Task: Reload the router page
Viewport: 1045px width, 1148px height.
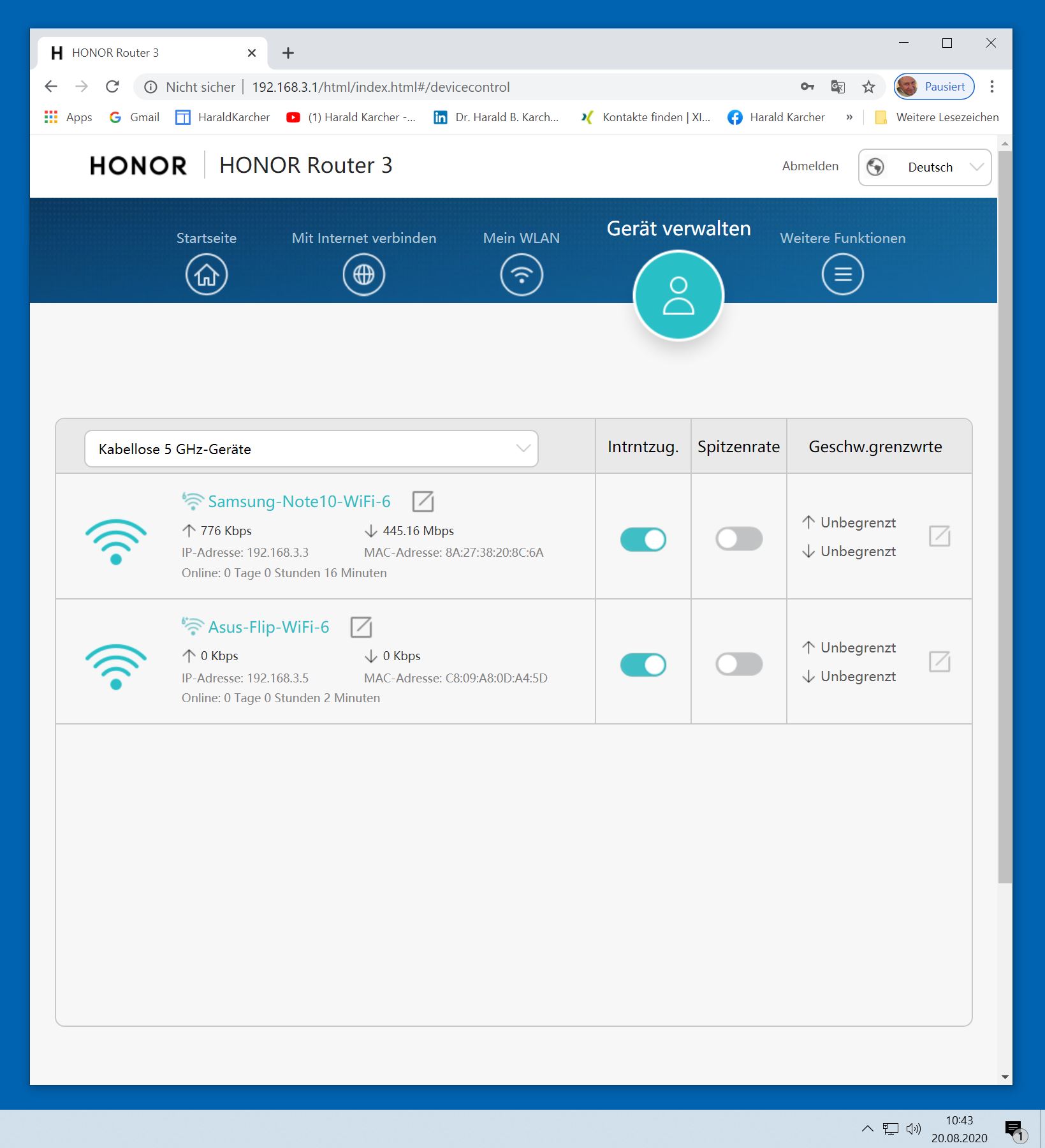Action: 112,87
